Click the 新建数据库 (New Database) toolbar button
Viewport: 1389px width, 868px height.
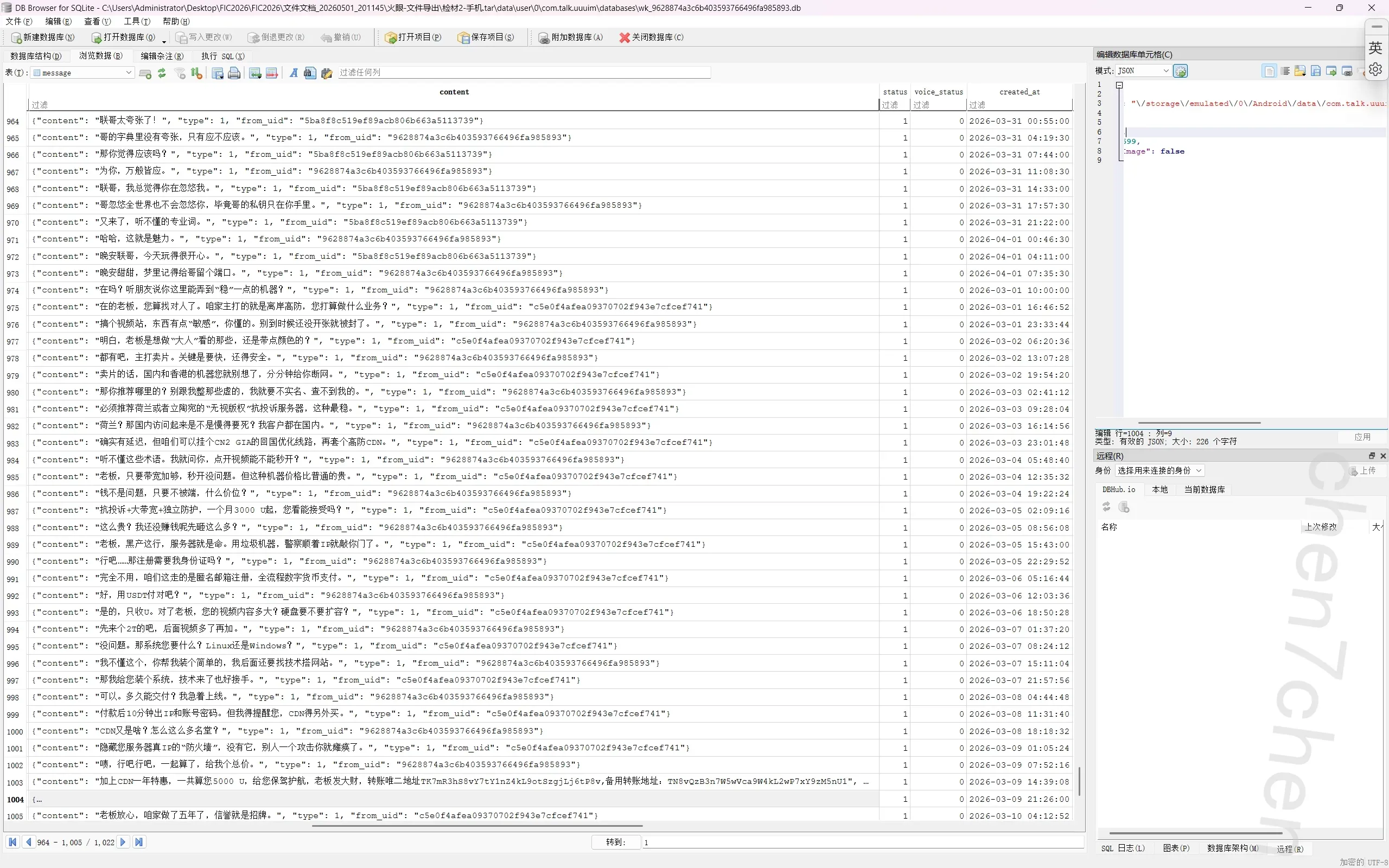(x=43, y=37)
